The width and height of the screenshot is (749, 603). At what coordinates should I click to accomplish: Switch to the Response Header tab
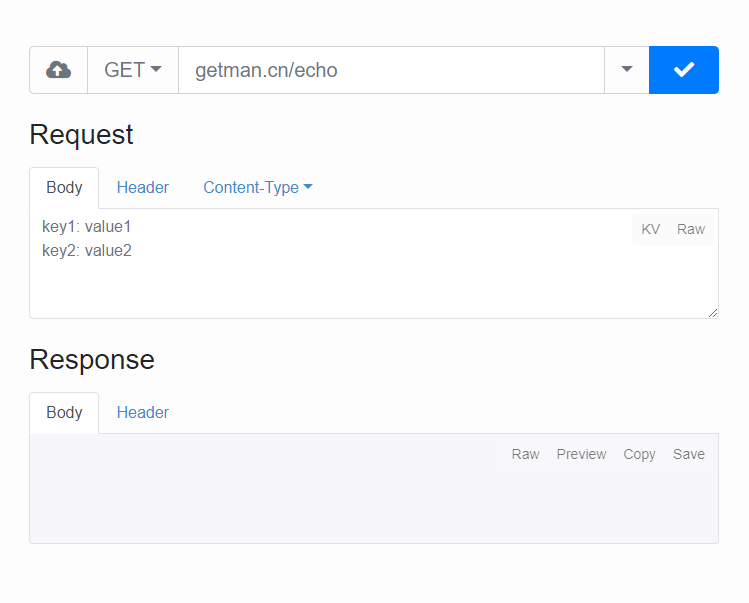(143, 412)
